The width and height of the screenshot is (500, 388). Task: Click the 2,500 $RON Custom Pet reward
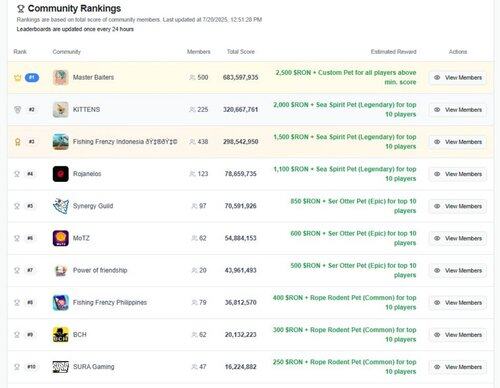click(346, 77)
